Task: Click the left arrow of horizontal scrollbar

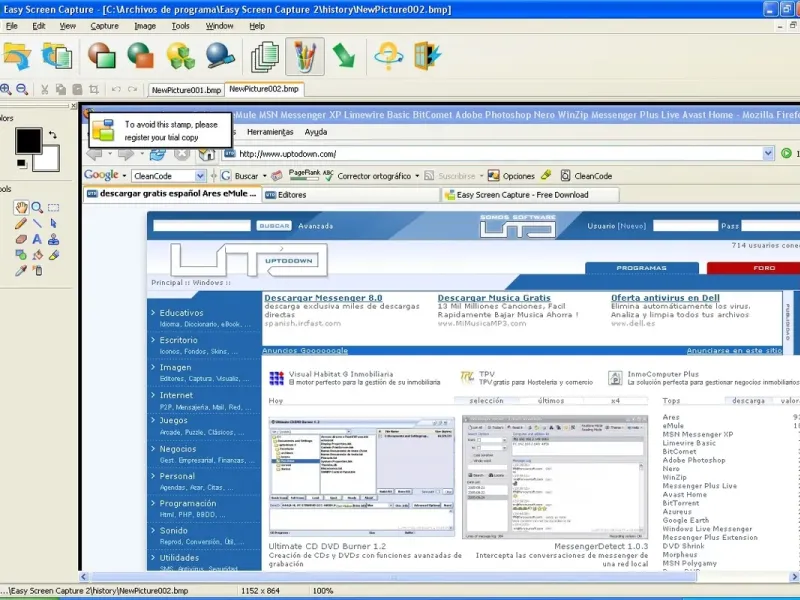Action: pos(84,577)
